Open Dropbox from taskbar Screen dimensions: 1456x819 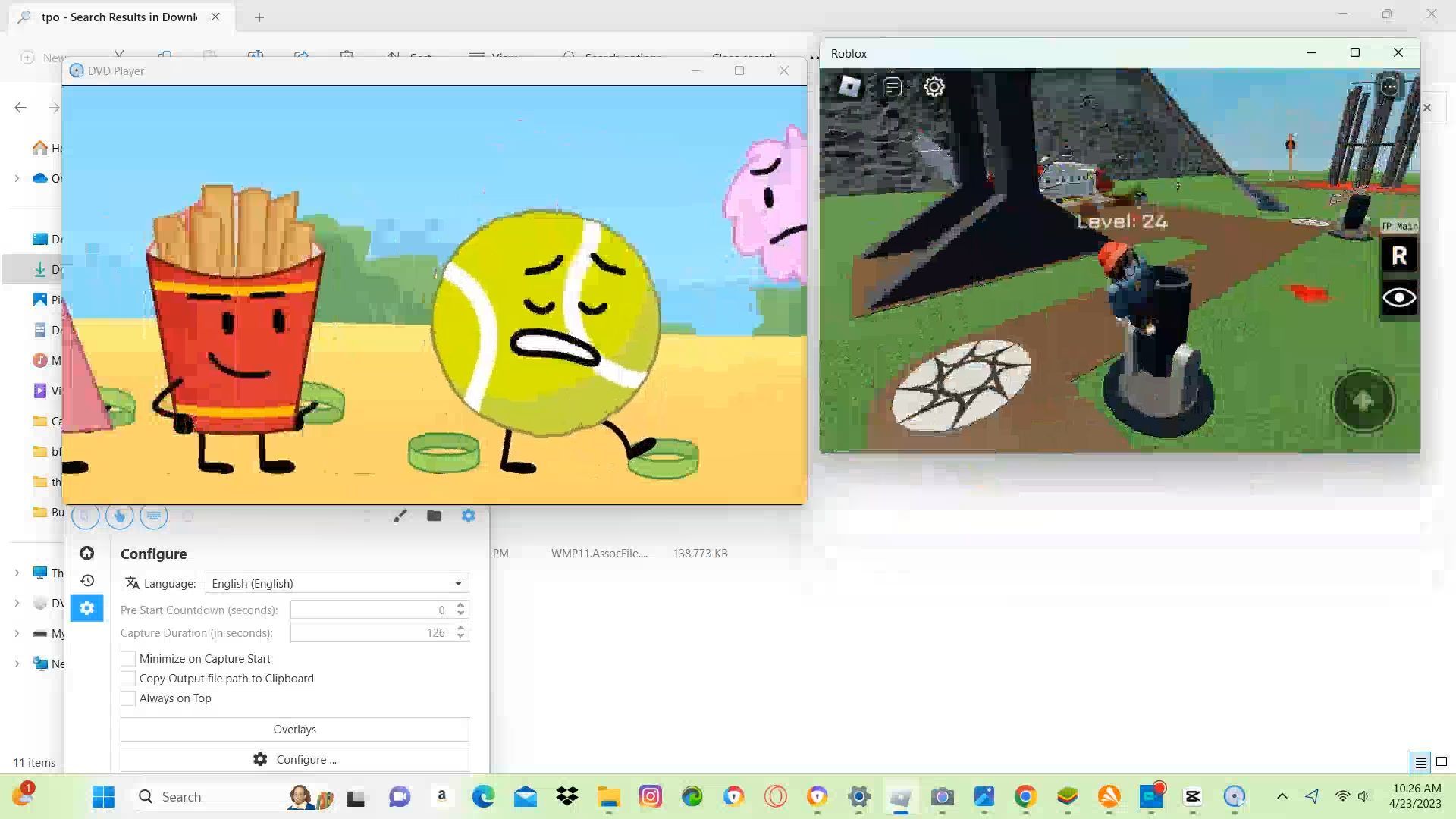566,796
